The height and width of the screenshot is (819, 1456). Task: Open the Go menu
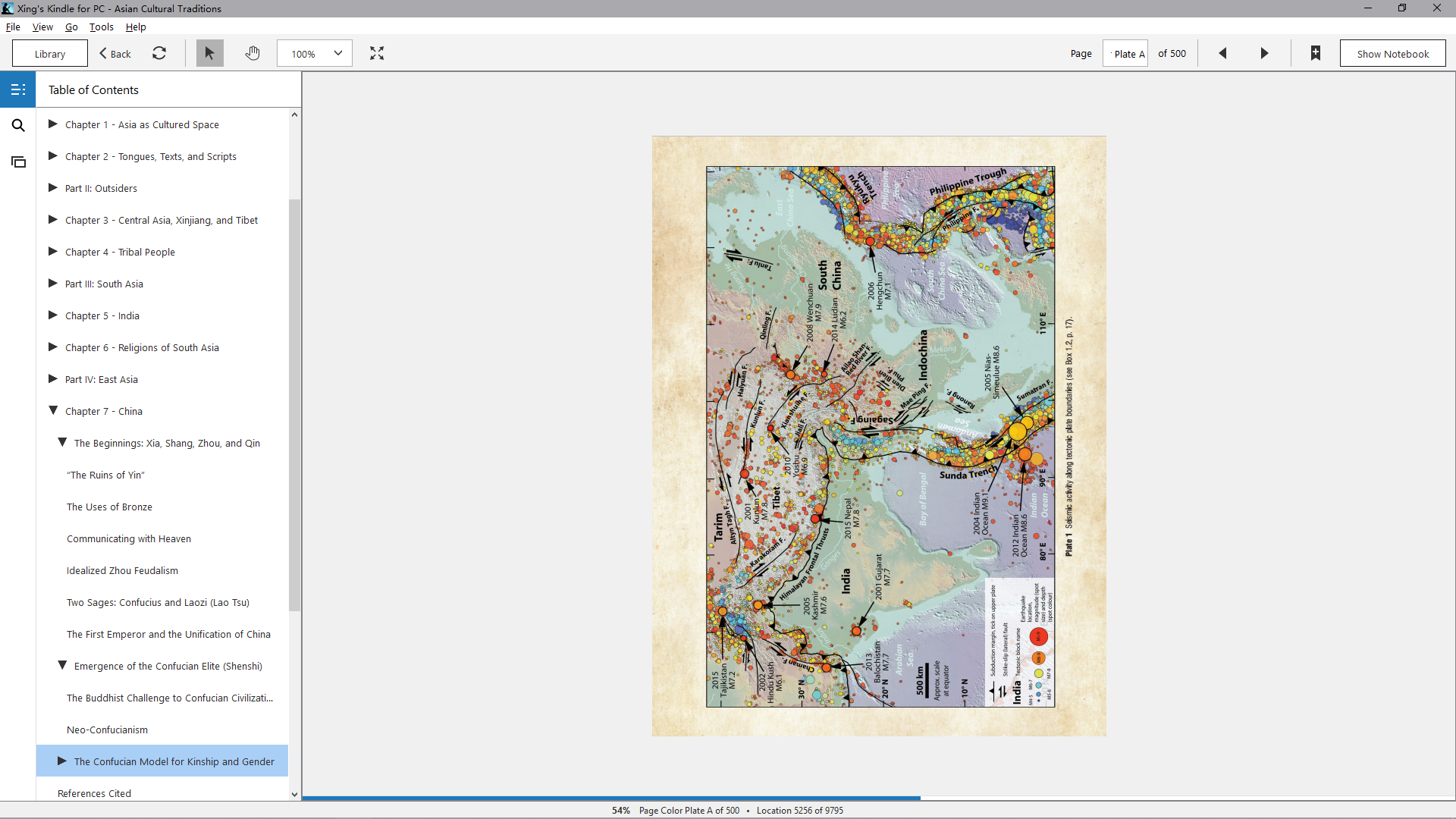(71, 27)
